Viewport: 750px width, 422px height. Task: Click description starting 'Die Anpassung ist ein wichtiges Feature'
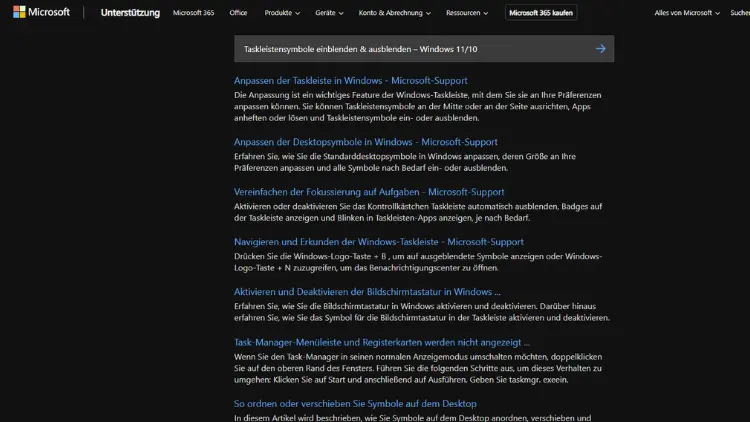pyautogui.click(x=418, y=106)
